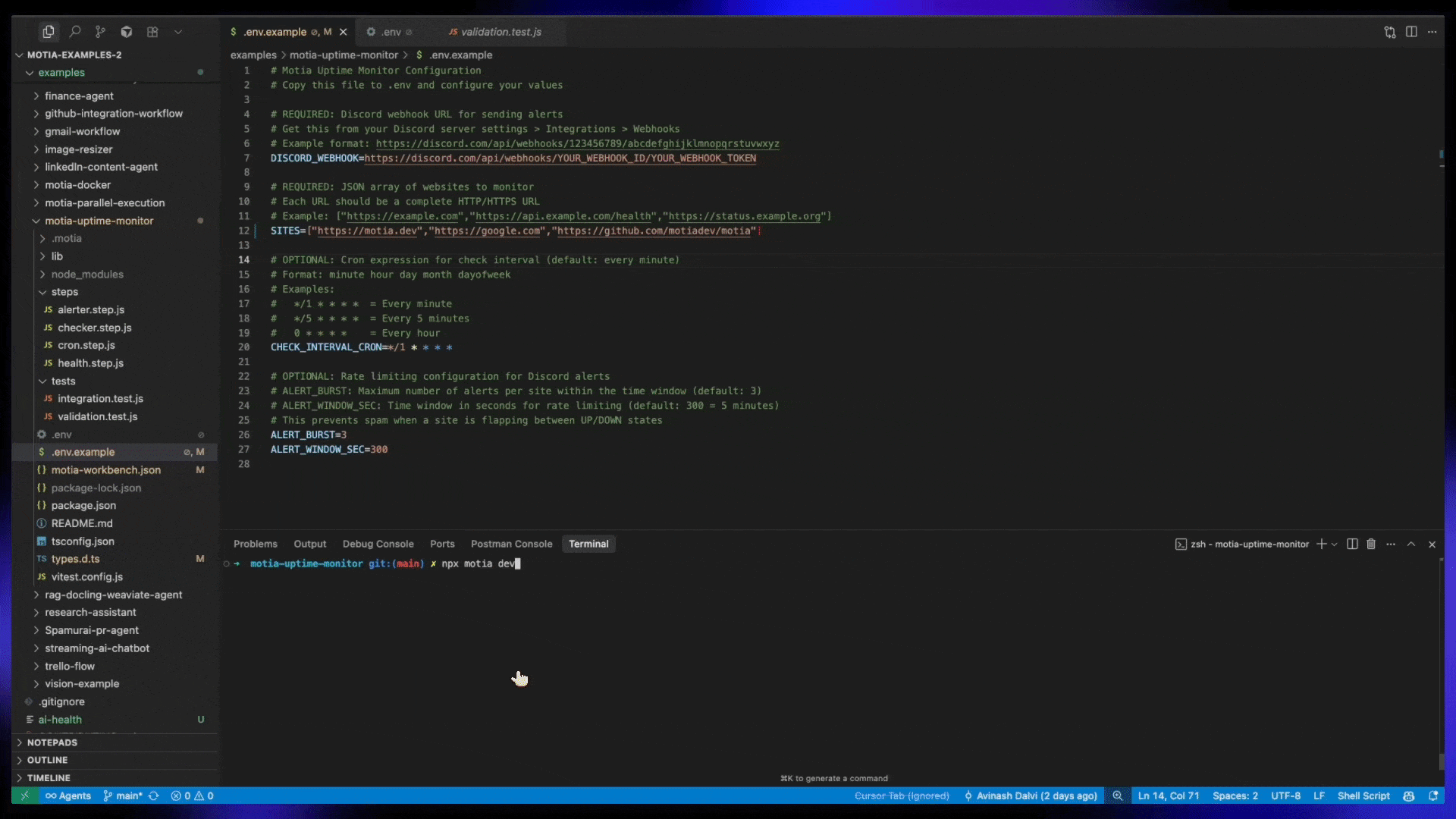This screenshot has width=1456, height=819.
Task: Open the Extensions icon in activity bar
Action: pyautogui.click(x=152, y=32)
